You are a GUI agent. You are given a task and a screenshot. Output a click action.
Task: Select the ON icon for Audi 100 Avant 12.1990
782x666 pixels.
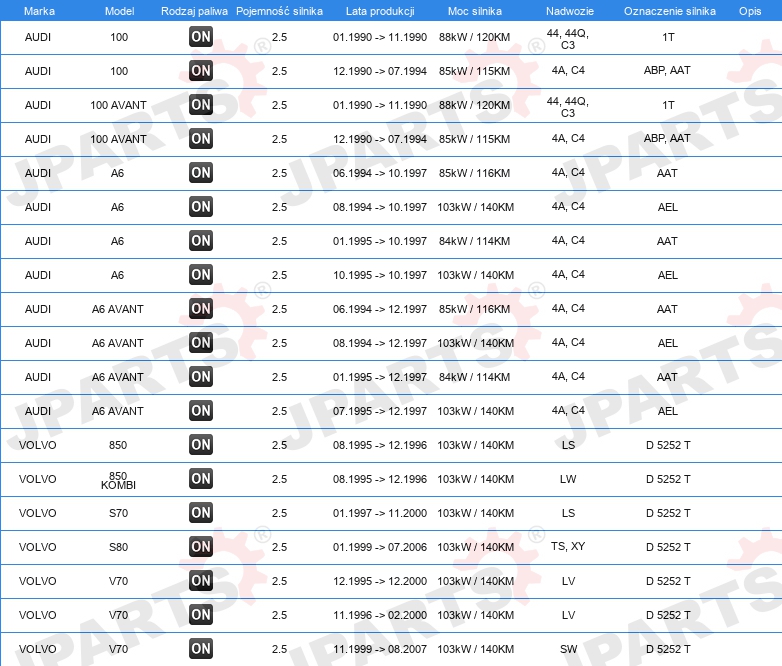click(x=201, y=139)
